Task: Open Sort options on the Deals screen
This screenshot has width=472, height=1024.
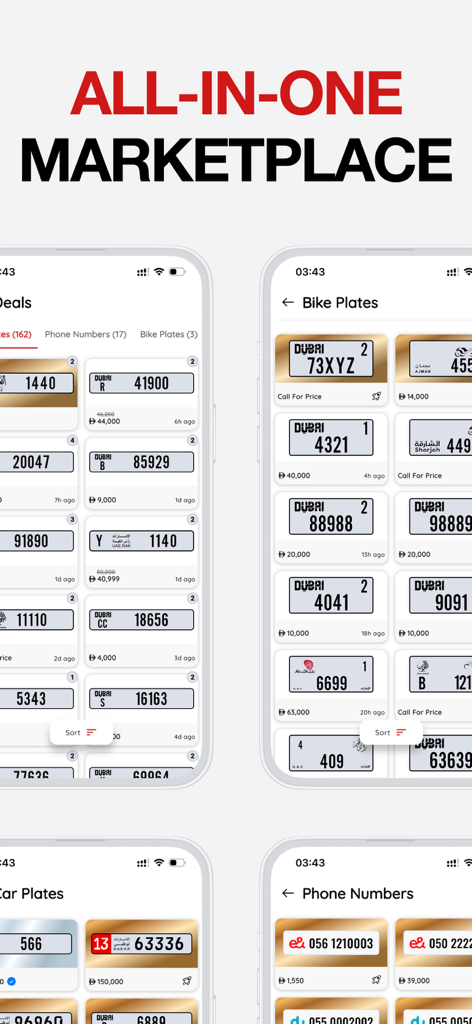Action: 81,733
